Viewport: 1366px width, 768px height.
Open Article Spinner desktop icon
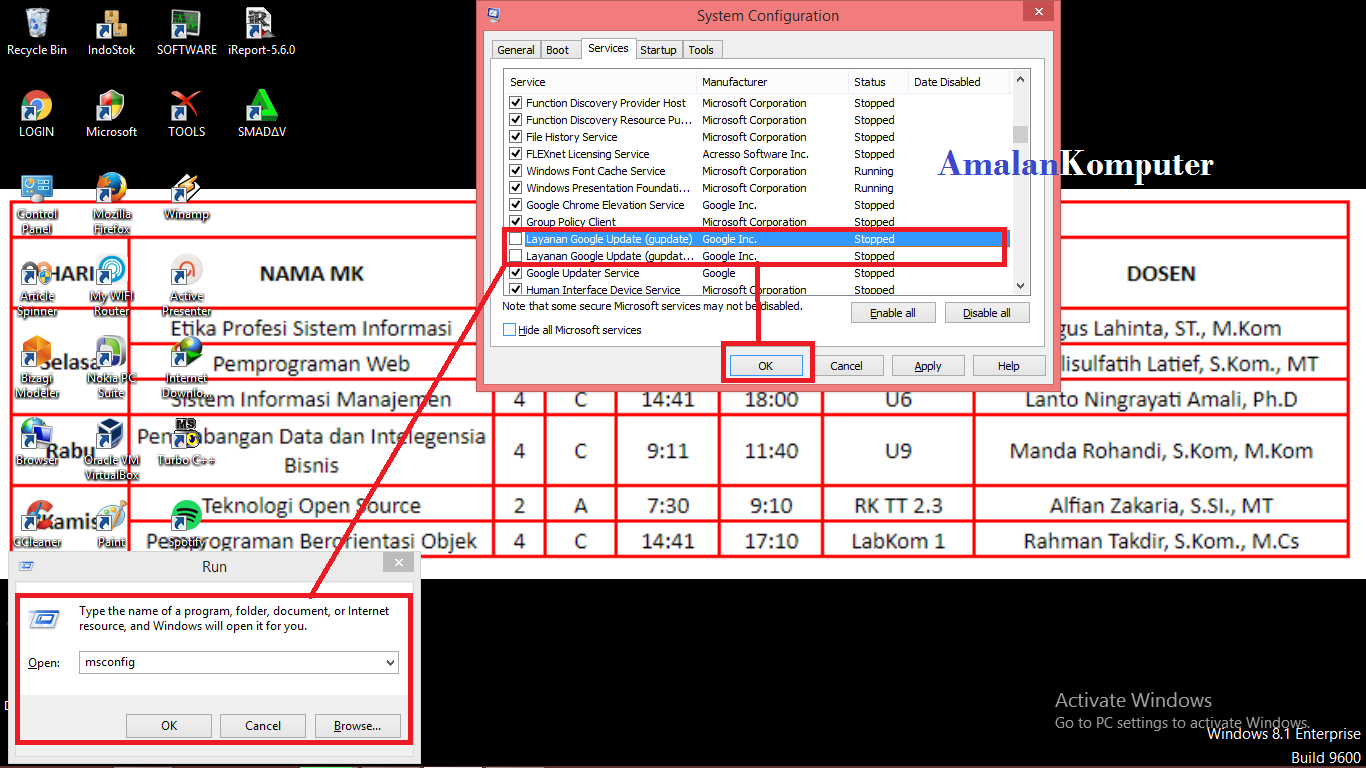point(37,286)
